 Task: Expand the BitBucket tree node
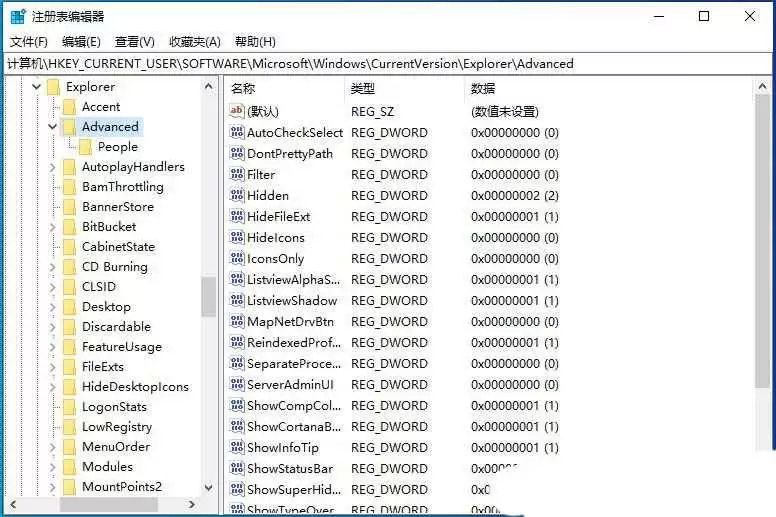(52, 227)
